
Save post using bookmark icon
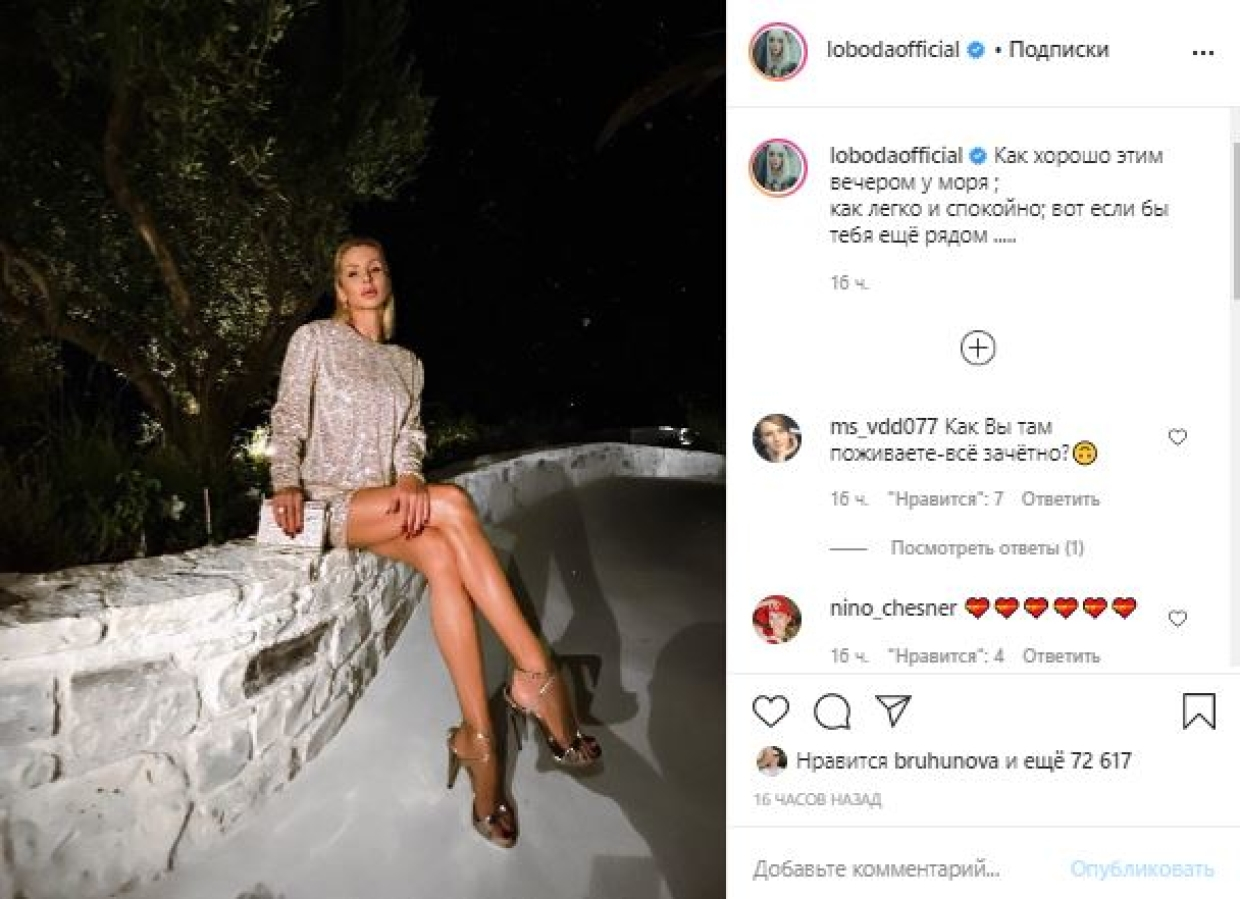(1198, 711)
